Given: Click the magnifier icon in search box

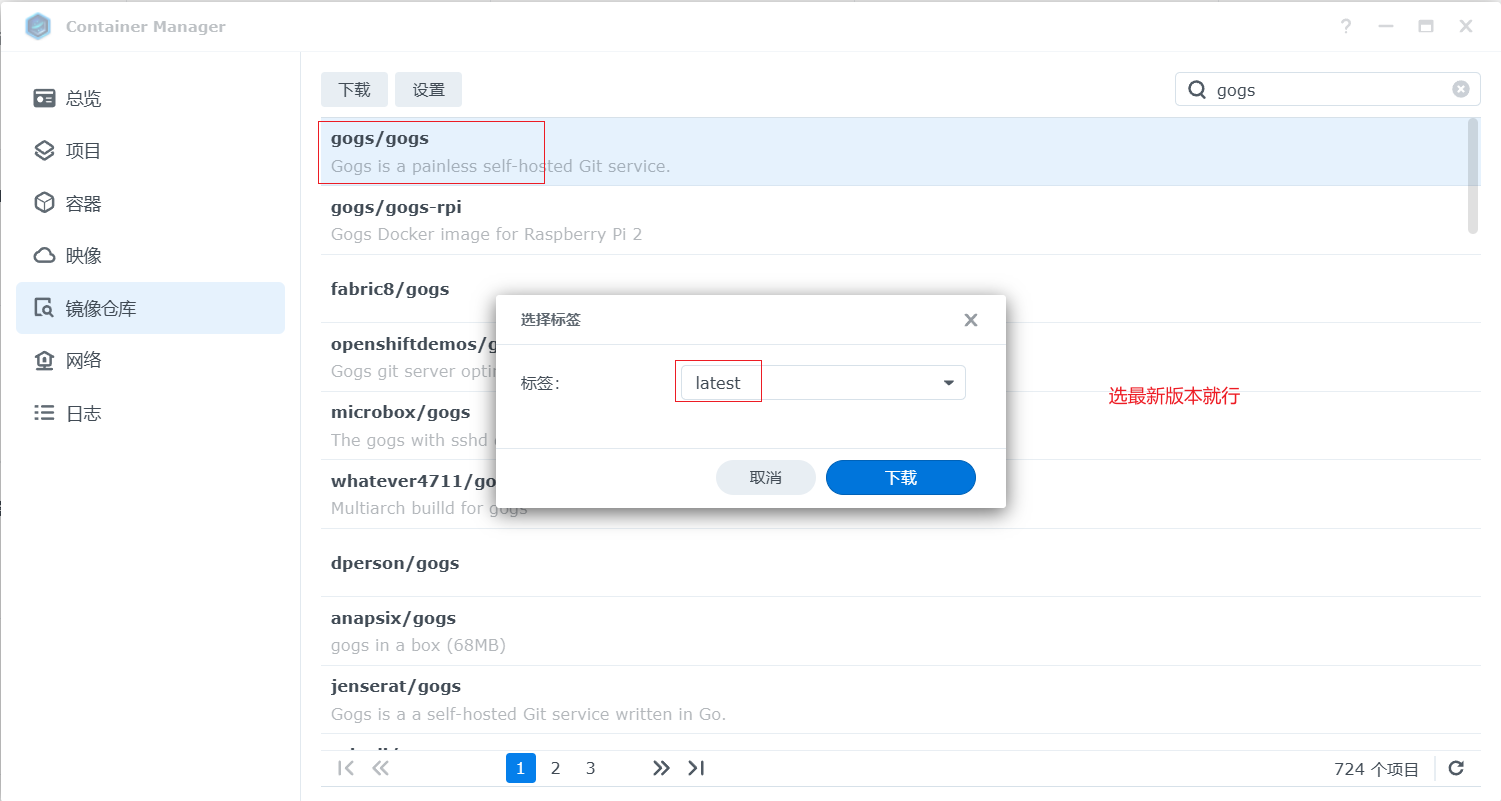Looking at the screenshot, I should [1196, 90].
